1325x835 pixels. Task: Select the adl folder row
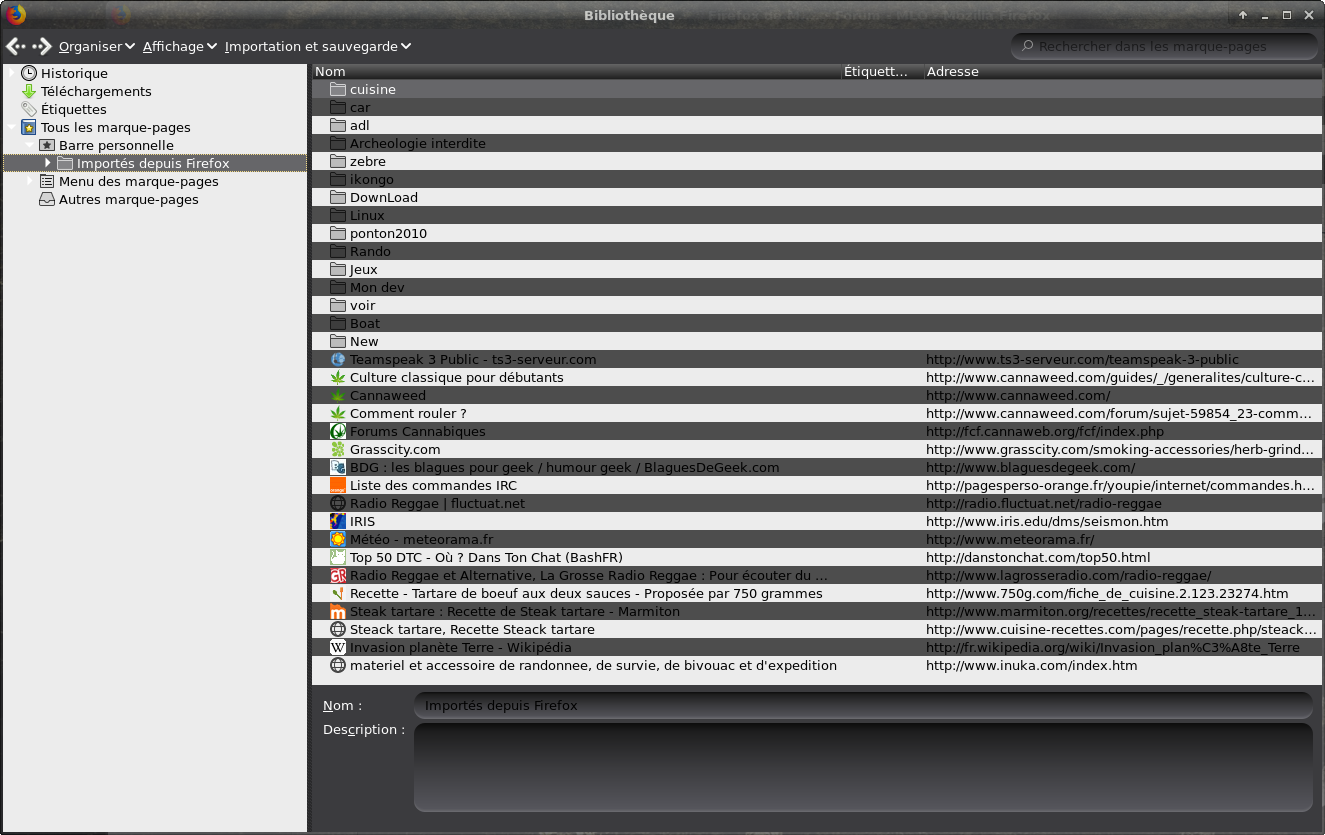[x=816, y=125]
